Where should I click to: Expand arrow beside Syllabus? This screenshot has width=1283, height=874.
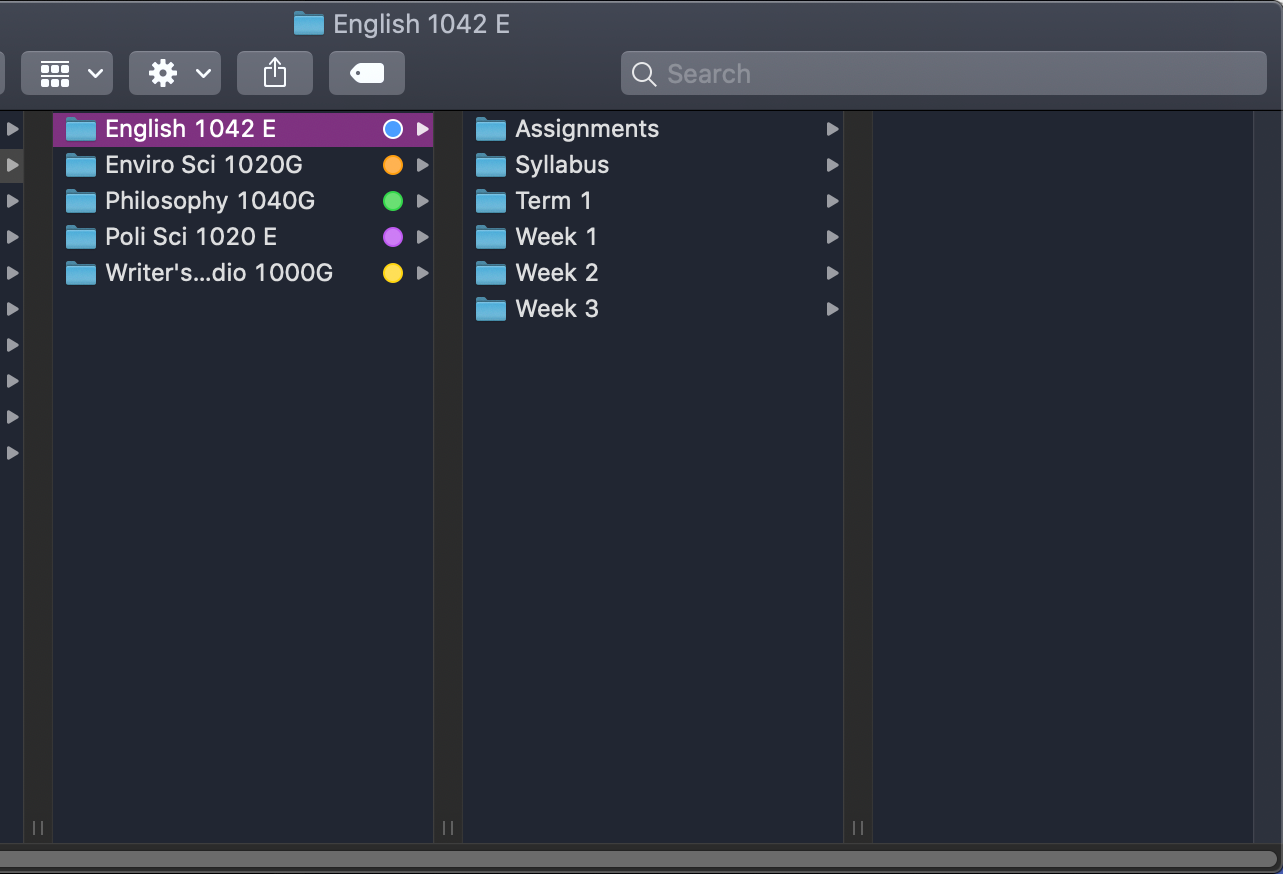click(832, 165)
